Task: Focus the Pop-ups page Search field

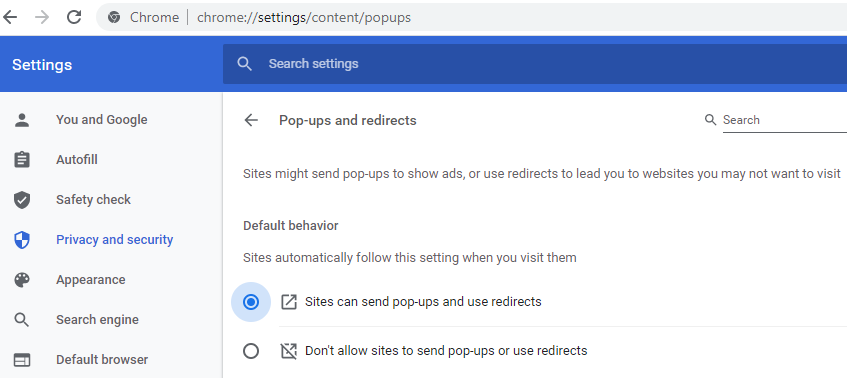Action: click(x=785, y=120)
